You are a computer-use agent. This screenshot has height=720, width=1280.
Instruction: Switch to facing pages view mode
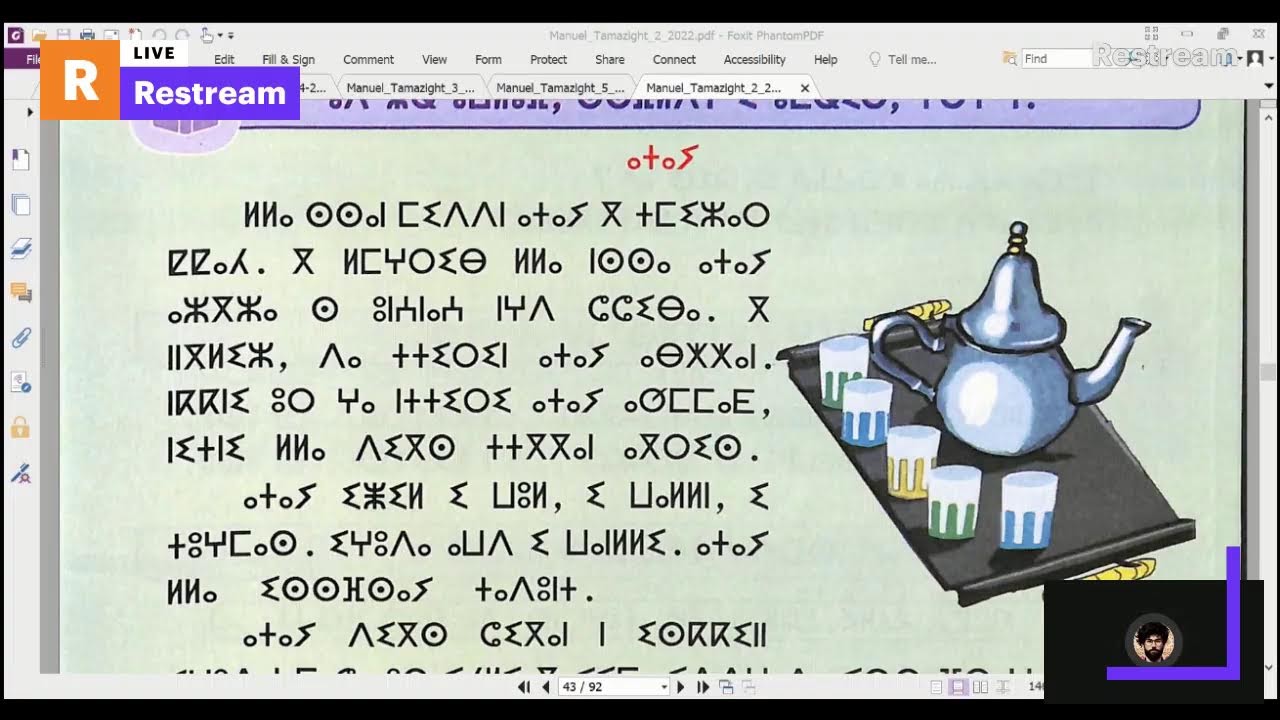click(x=981, y=687)
